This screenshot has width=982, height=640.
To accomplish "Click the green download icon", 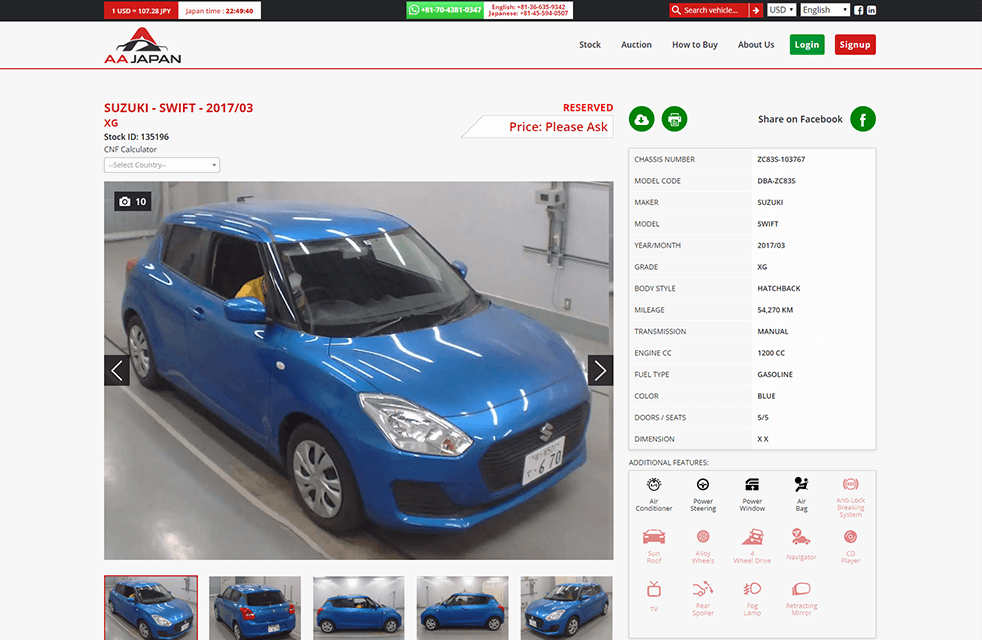I will [641, 120].
